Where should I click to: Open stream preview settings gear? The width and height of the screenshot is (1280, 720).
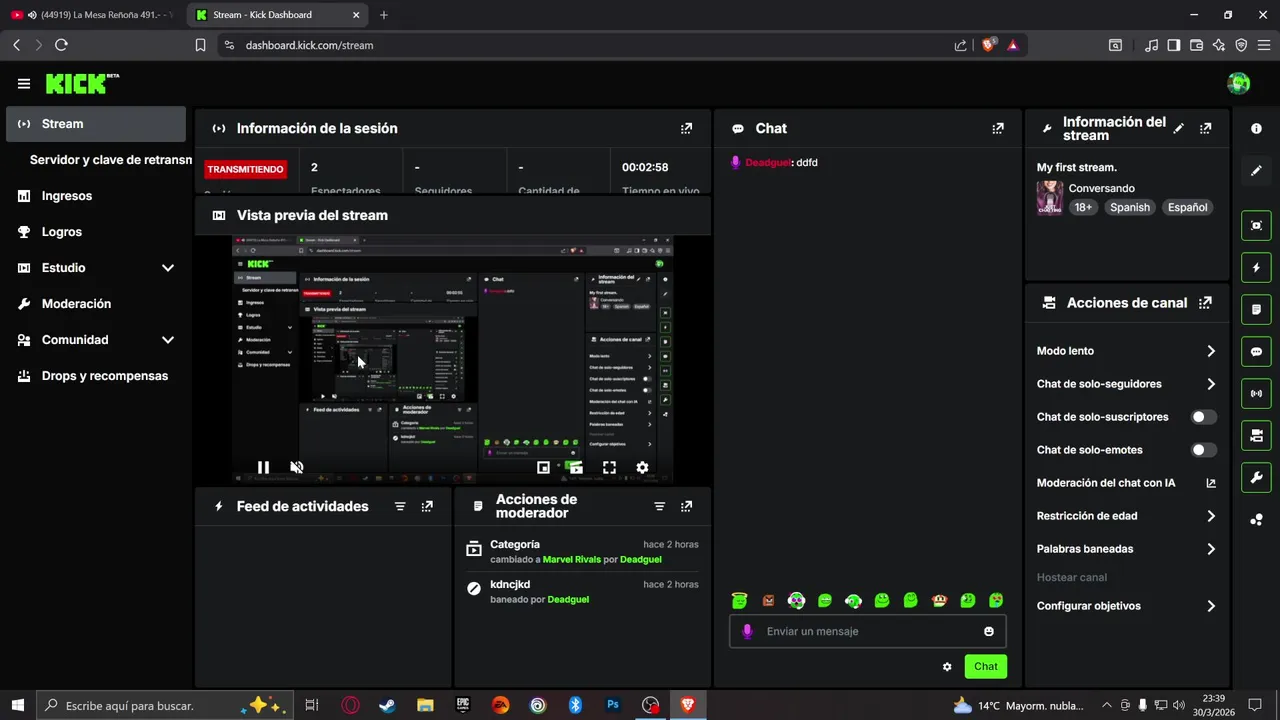(642, 467)
